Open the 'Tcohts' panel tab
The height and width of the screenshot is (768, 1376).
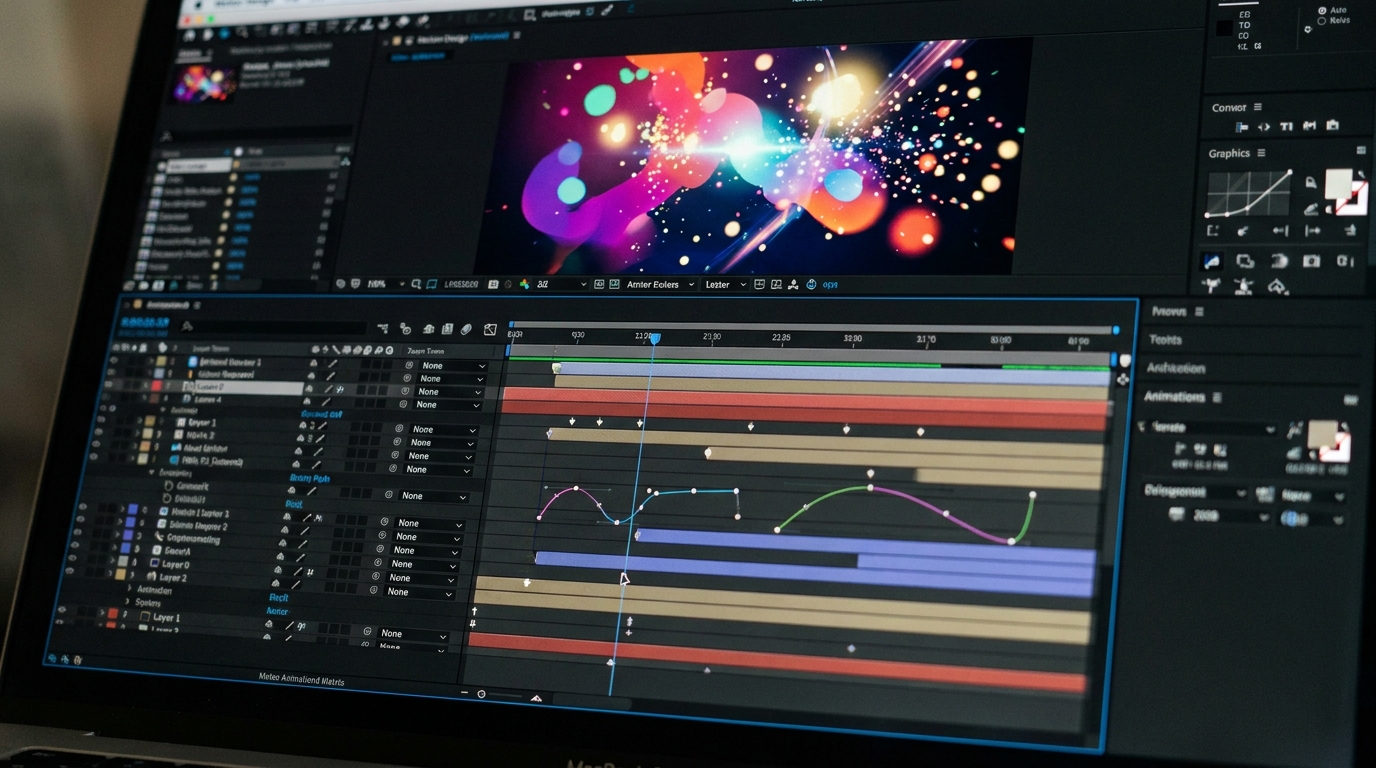click(x=1165, y=340)
